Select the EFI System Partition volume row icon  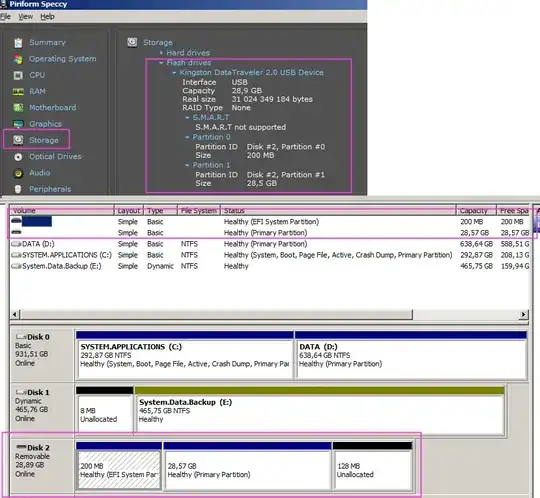16,221
